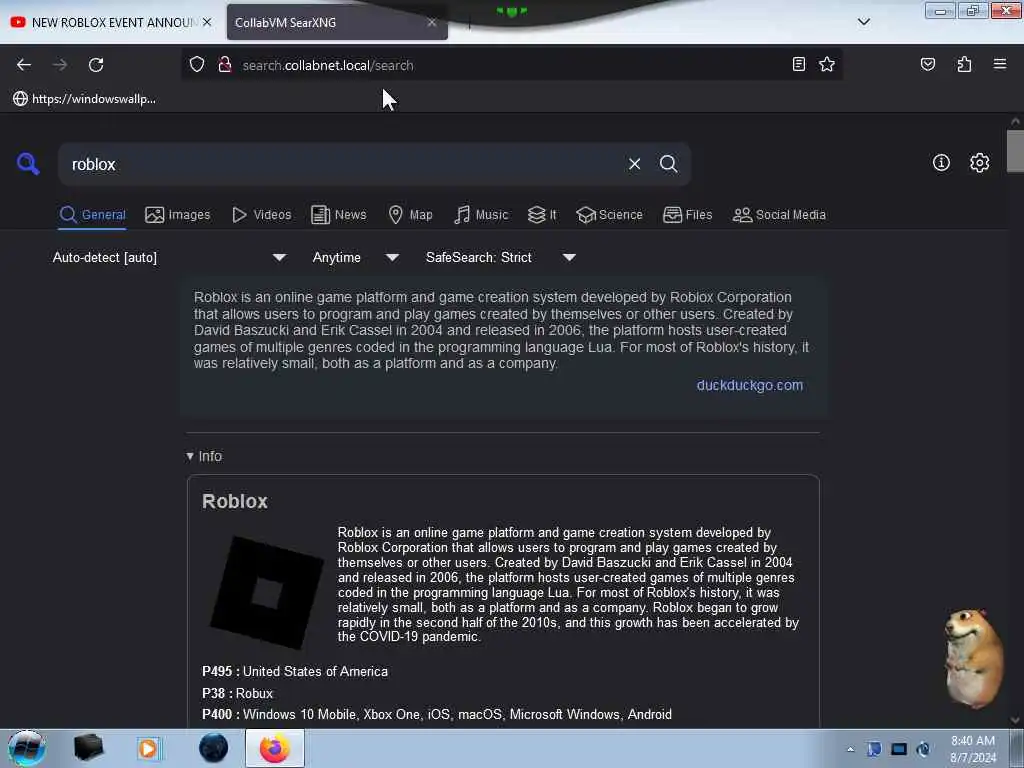The width and height of the screenshot is (1024, 768).
Task: Click the flag tray icon
Action: 874,749
